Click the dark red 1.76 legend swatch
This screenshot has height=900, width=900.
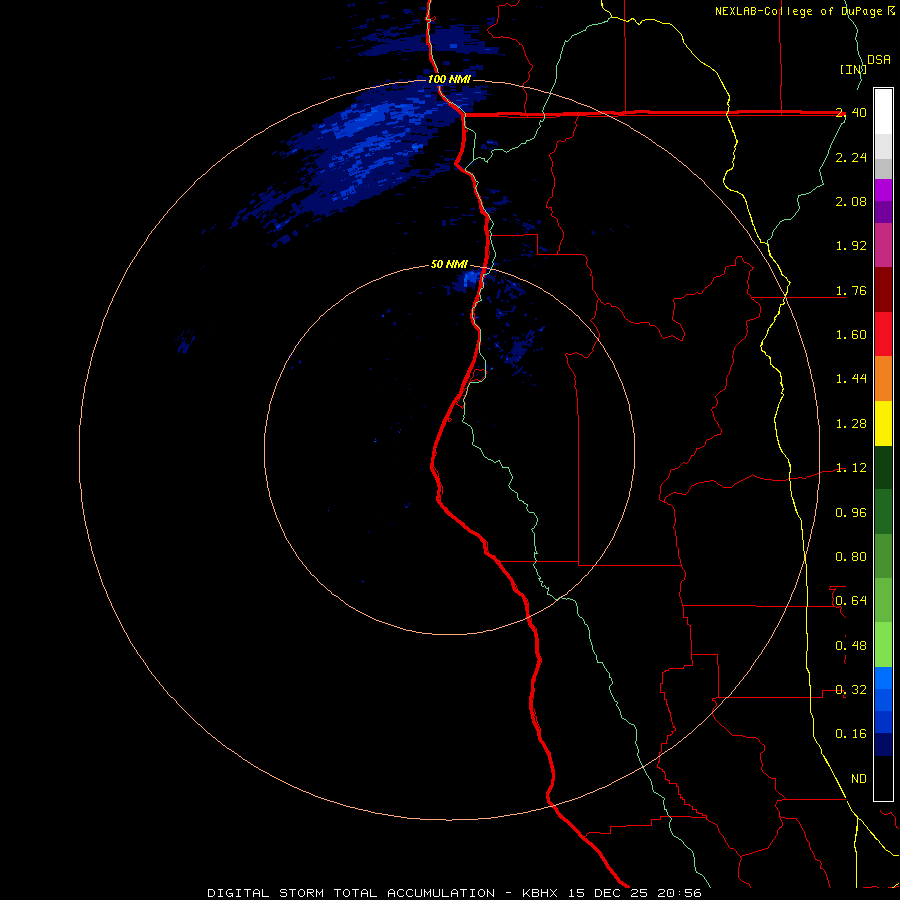point(883,290)
